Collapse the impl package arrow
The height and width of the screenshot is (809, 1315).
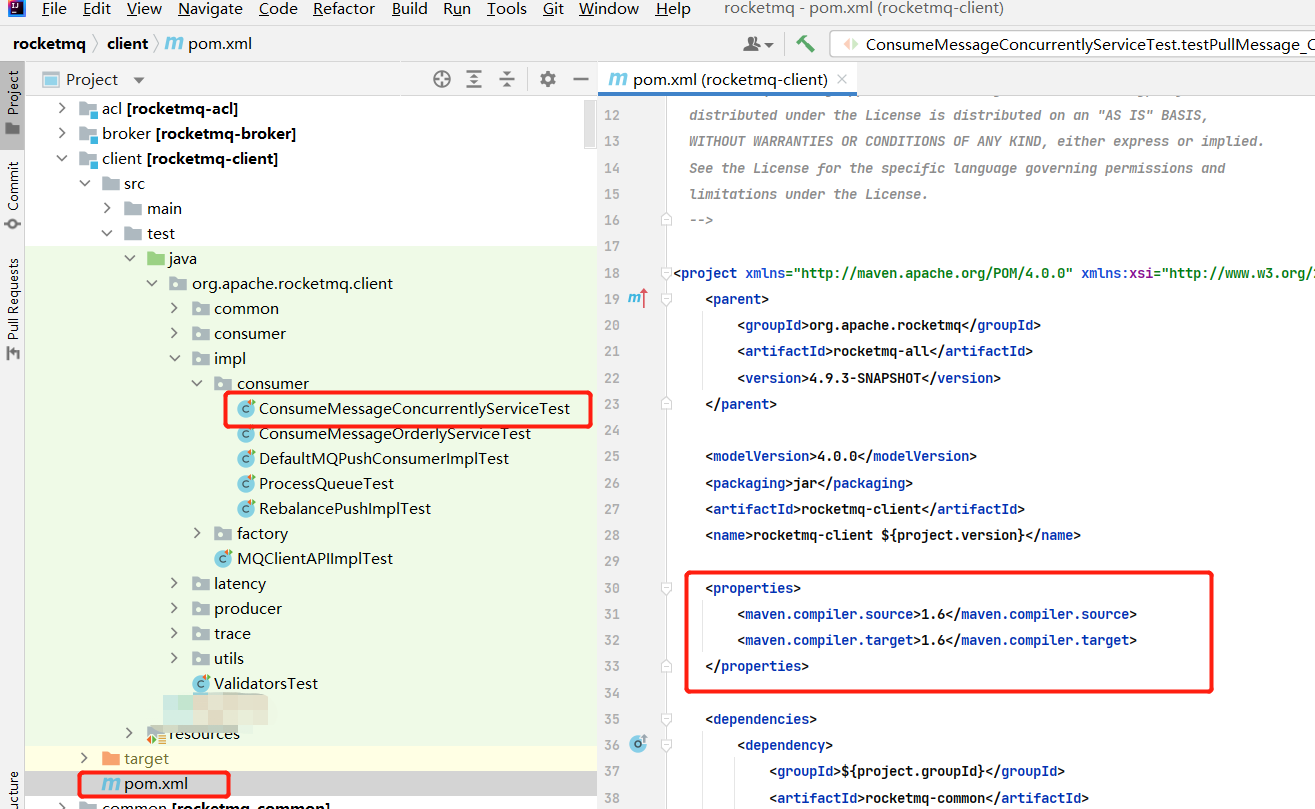click(174, 358)
